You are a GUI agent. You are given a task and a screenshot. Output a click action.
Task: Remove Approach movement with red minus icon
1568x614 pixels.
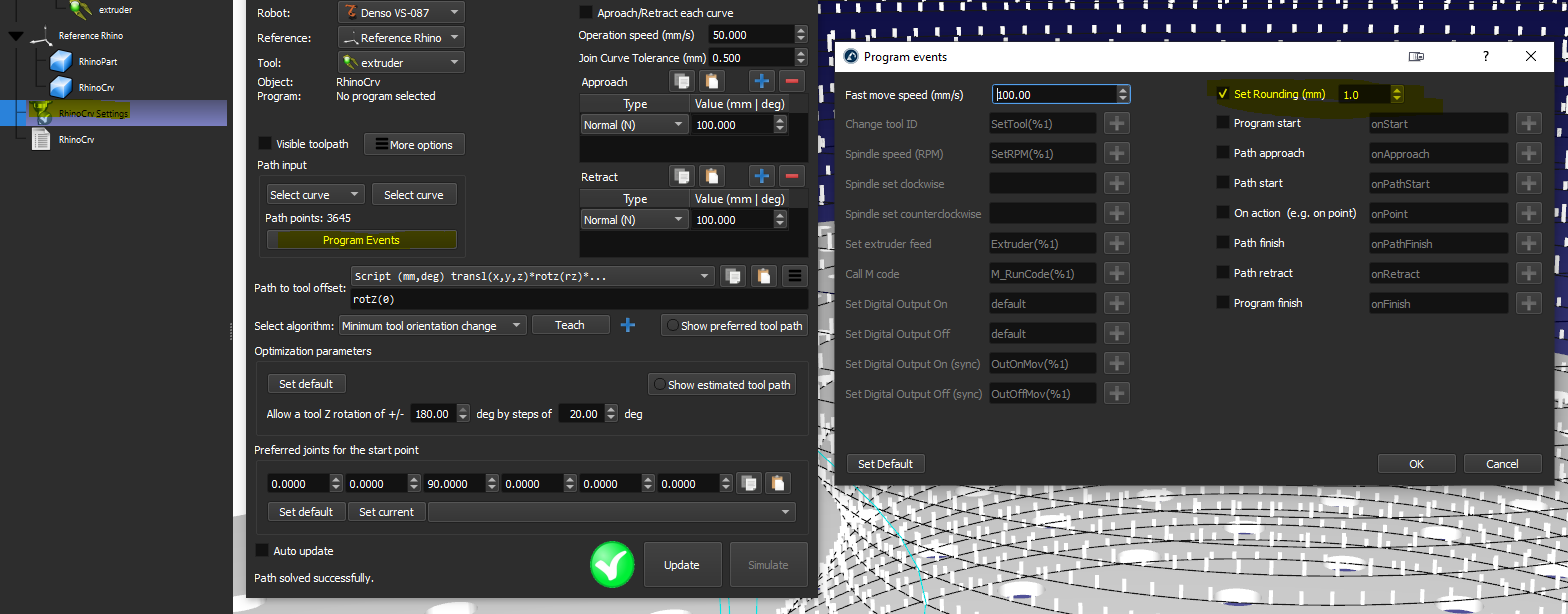[x=792, y=82]
